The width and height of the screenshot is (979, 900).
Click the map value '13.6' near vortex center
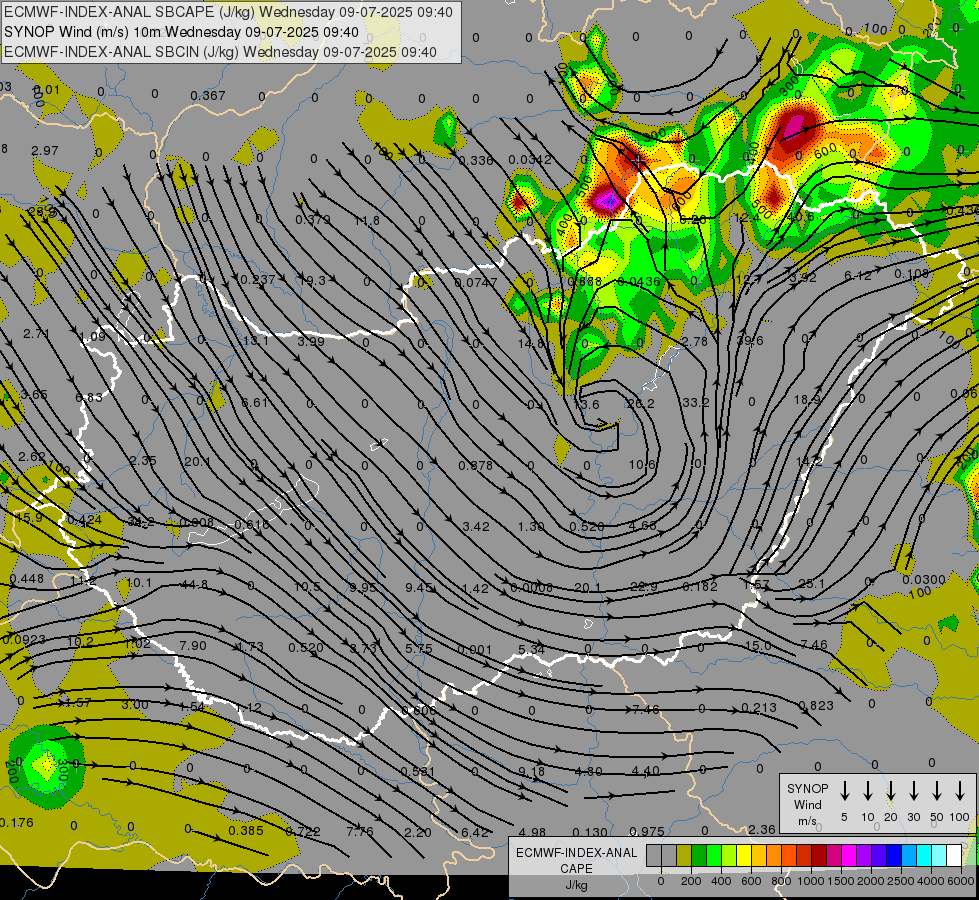point(586,404)
